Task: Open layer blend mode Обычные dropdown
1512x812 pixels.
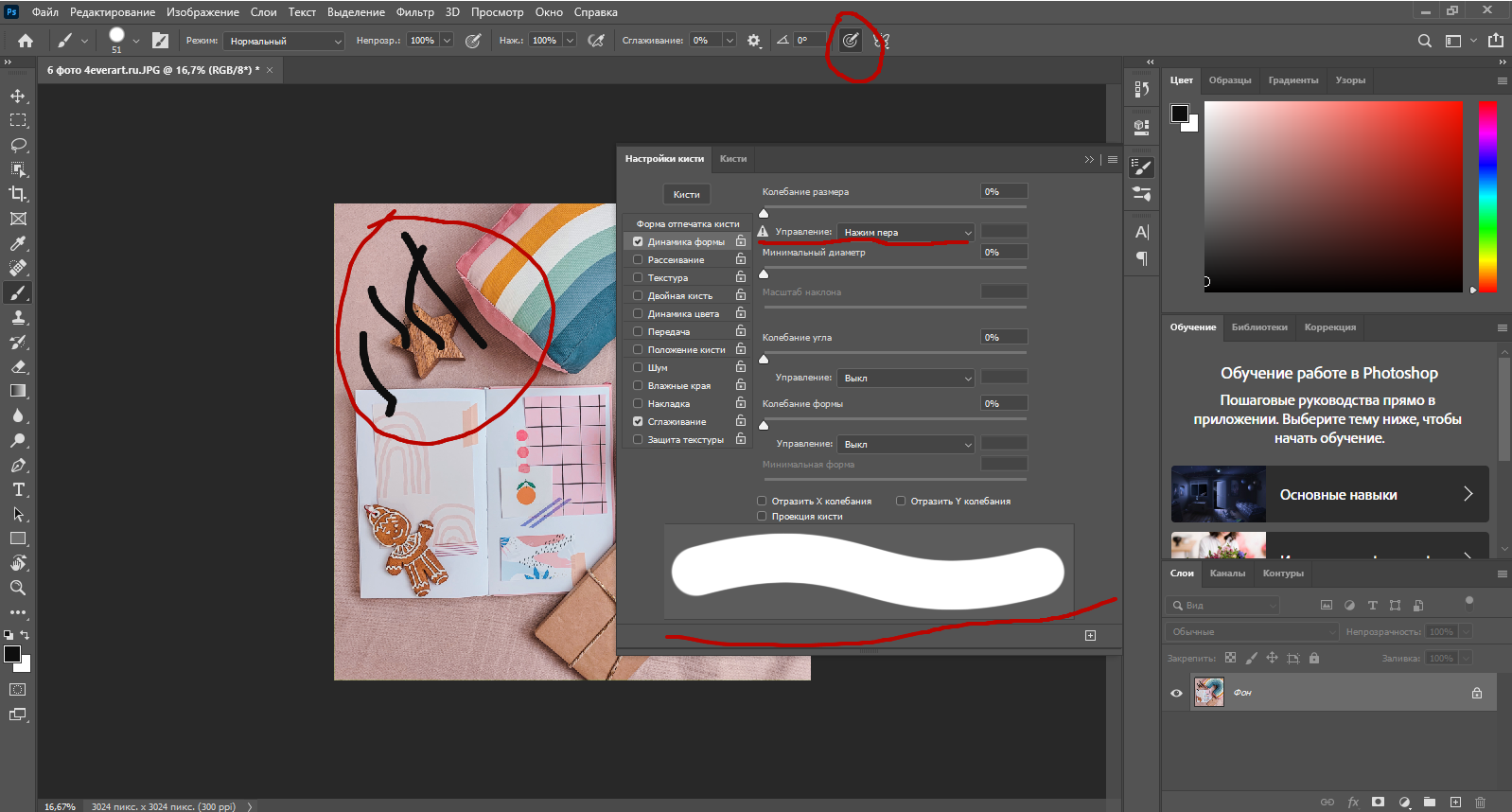Action: pyautogui.click(x=1252, y=631)
